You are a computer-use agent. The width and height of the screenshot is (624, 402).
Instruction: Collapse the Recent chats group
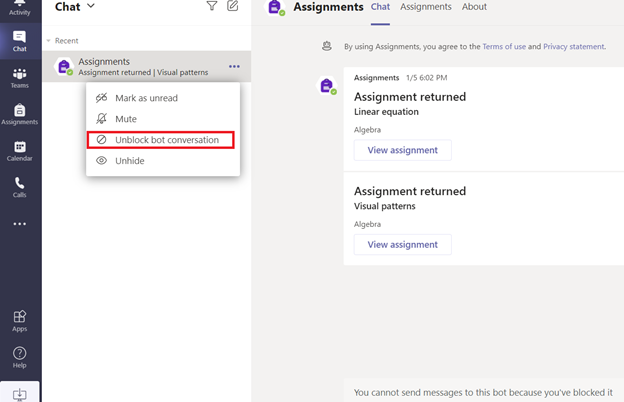(x=49, y=41)
